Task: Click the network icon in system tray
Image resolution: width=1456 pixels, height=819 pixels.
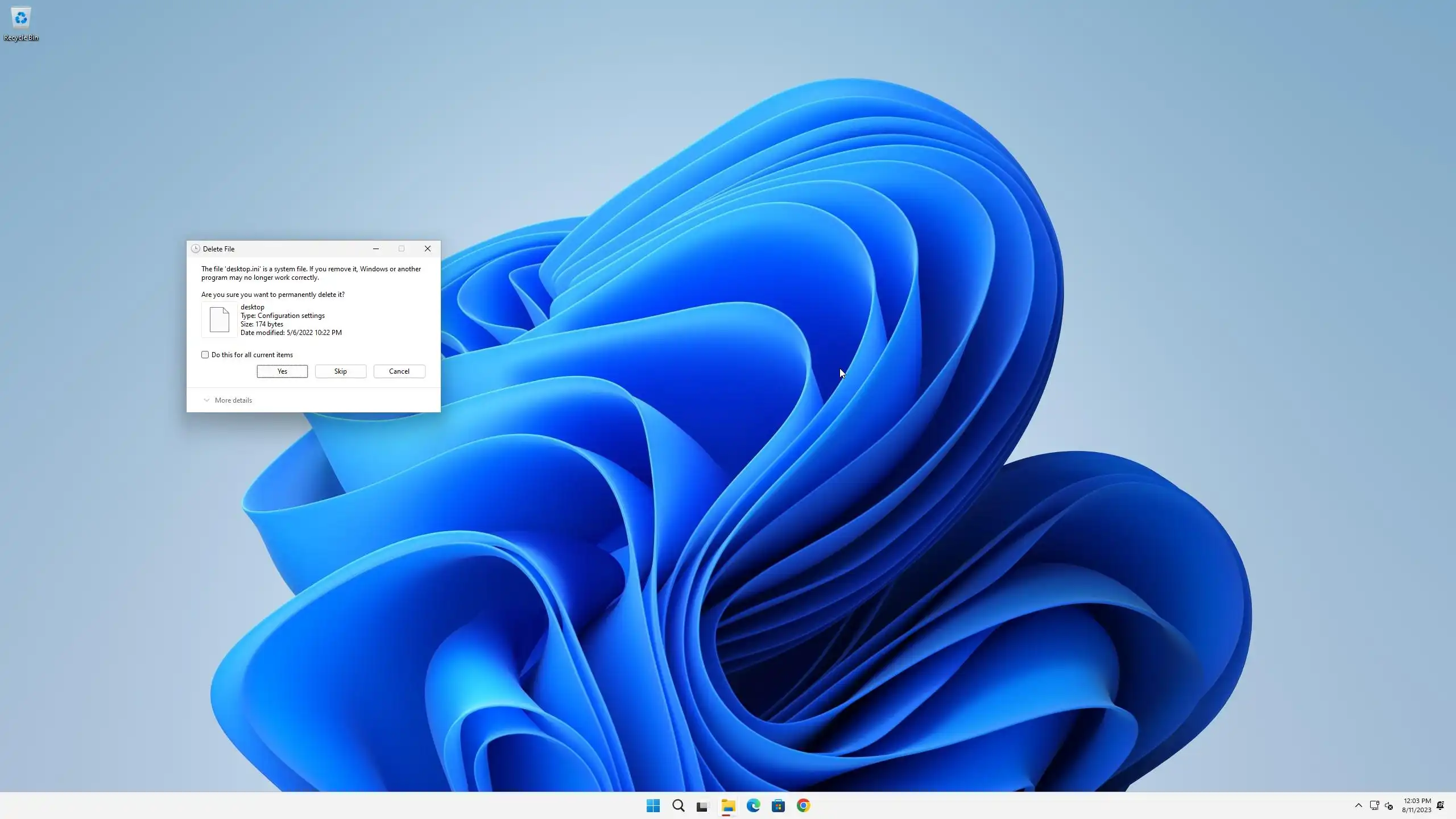Action: [1374, 805]
